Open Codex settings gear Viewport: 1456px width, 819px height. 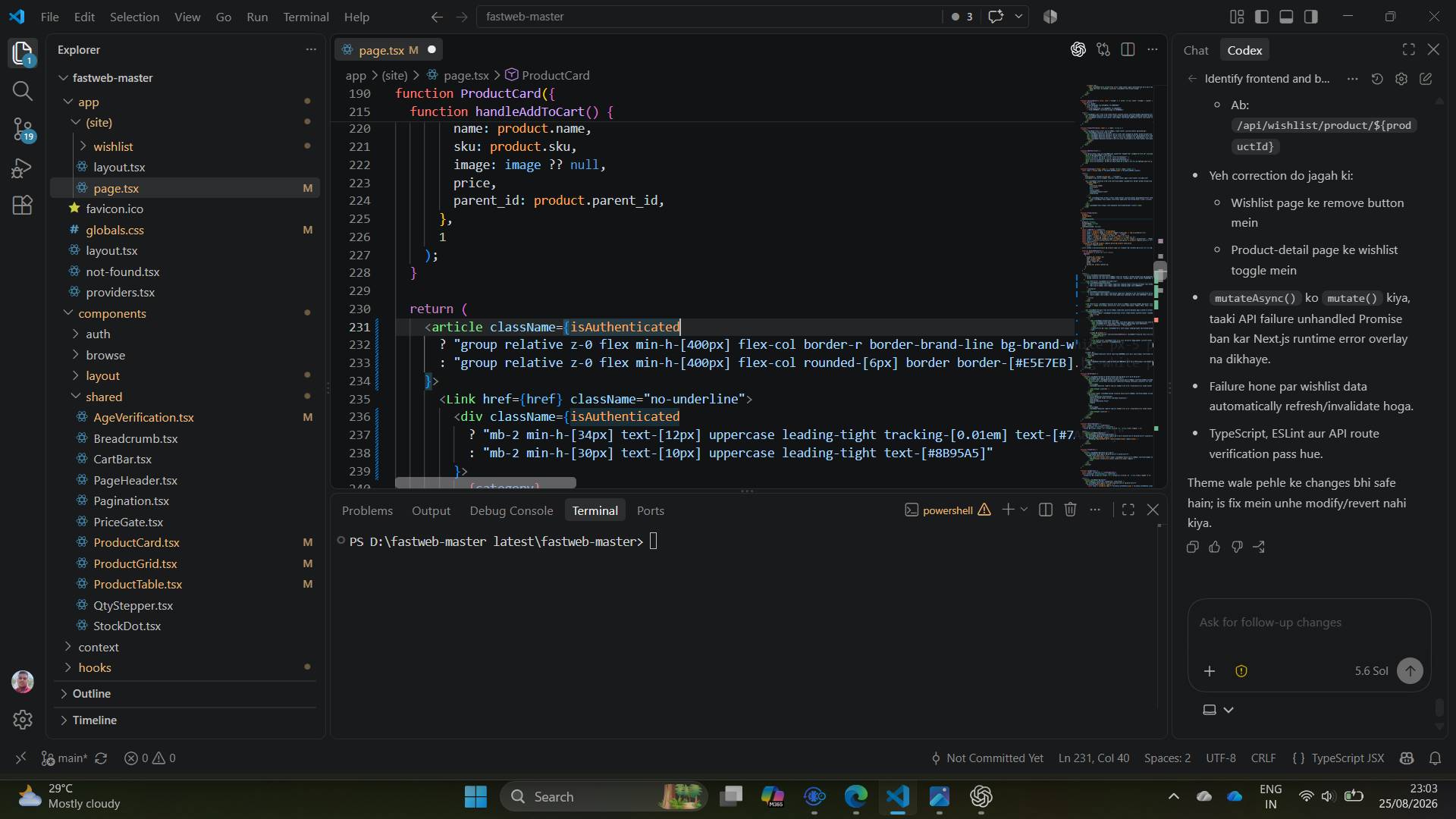tap(1401, 79)
